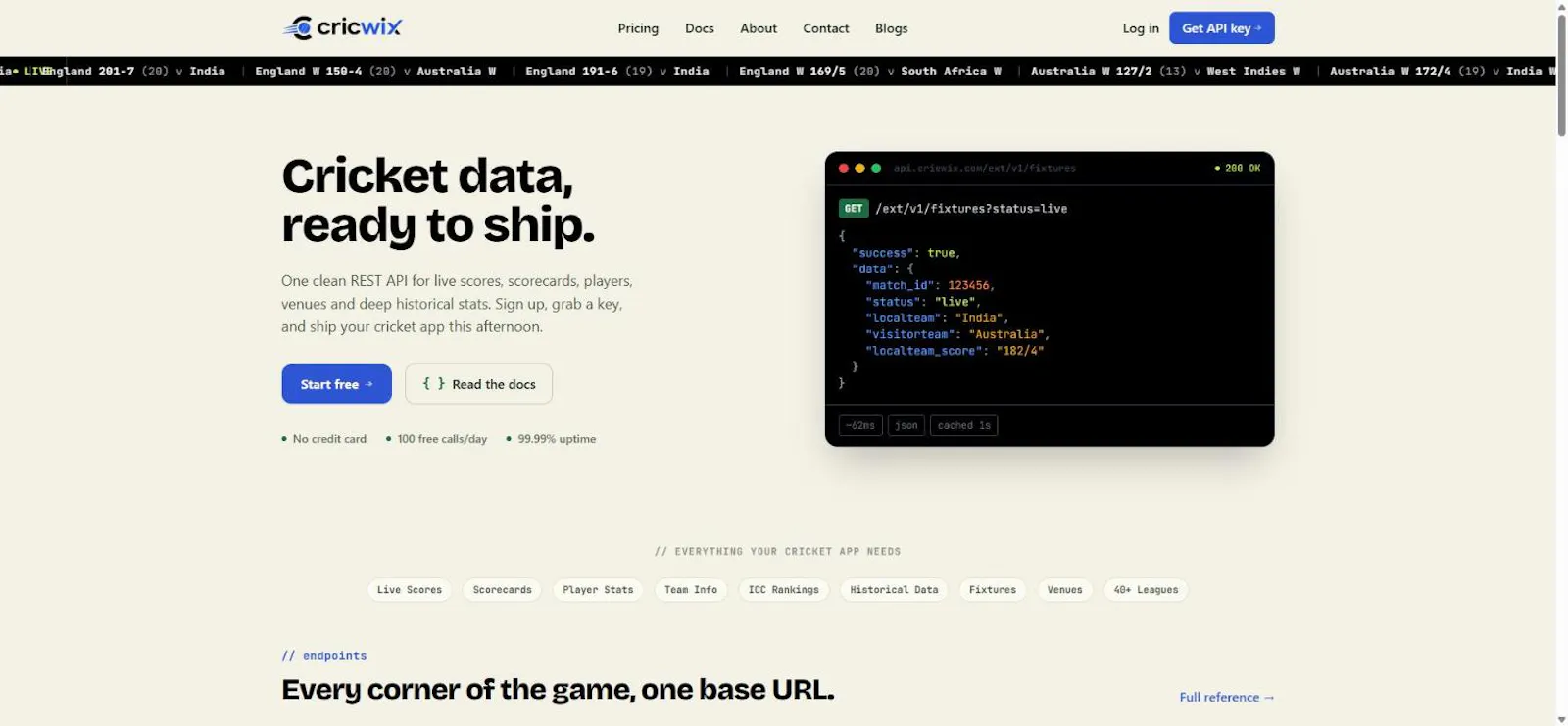Go to the About page
1568x726 pixels.
point(759,28)
